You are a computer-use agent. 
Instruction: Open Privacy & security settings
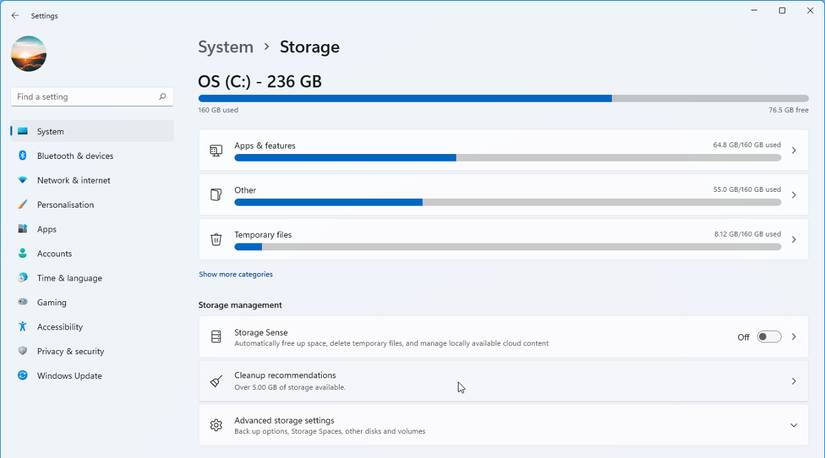click(92, 351)
